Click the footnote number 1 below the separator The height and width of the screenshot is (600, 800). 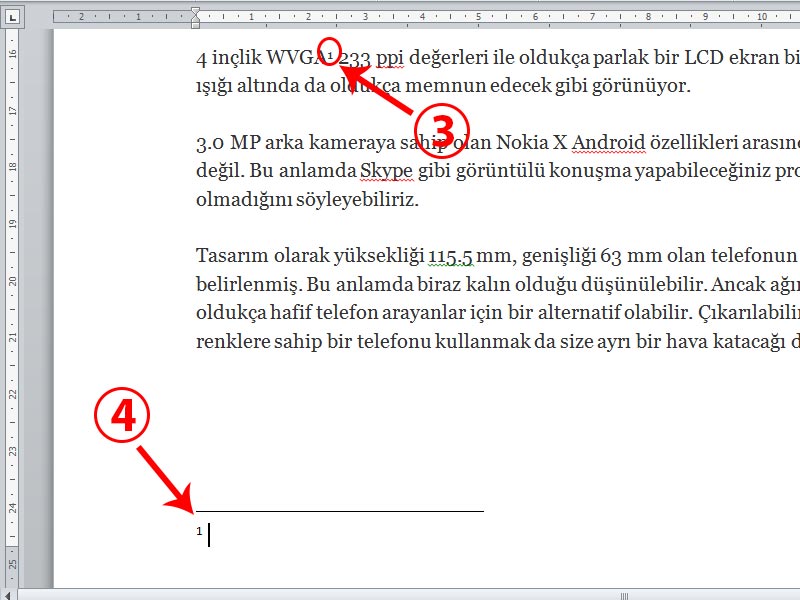(199, 531)
